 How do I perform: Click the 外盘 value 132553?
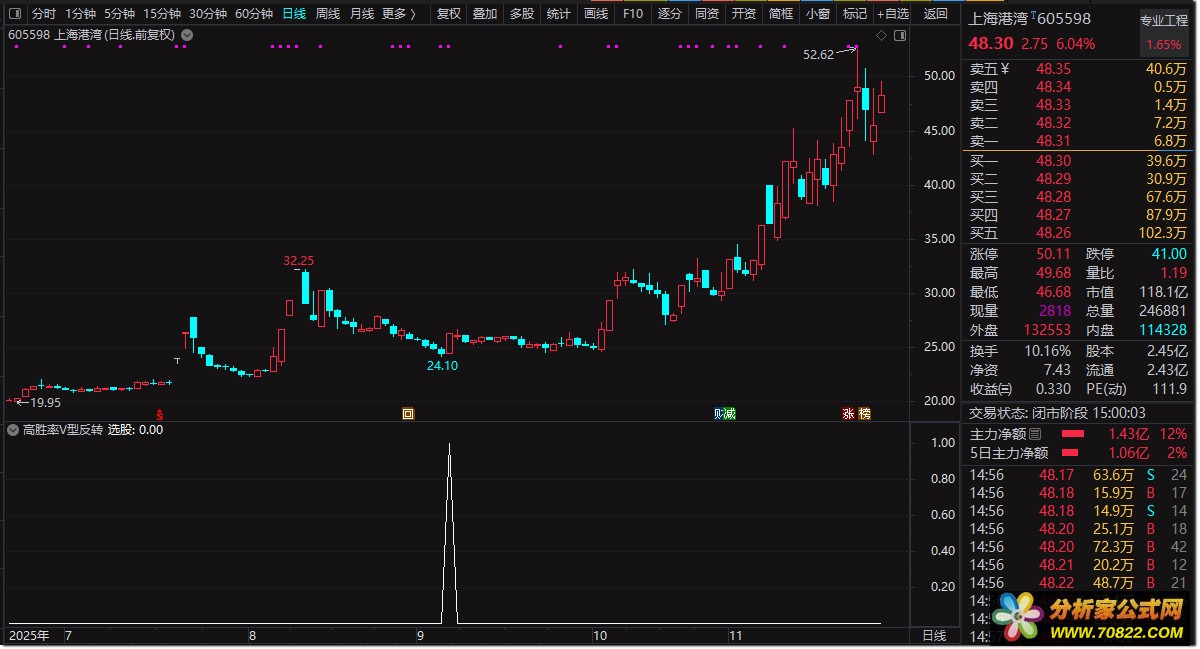[x=1047, y=330]
